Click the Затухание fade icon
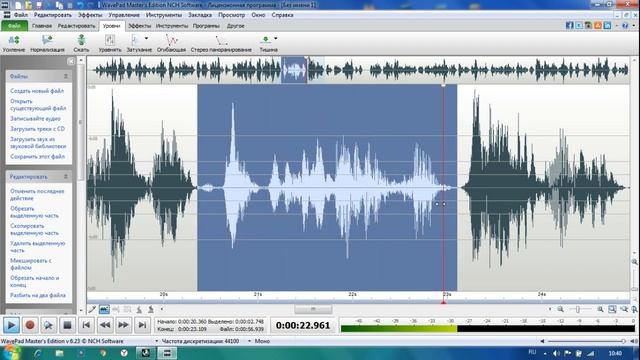This screenshot has width=640, height=360. click(135, 40)
